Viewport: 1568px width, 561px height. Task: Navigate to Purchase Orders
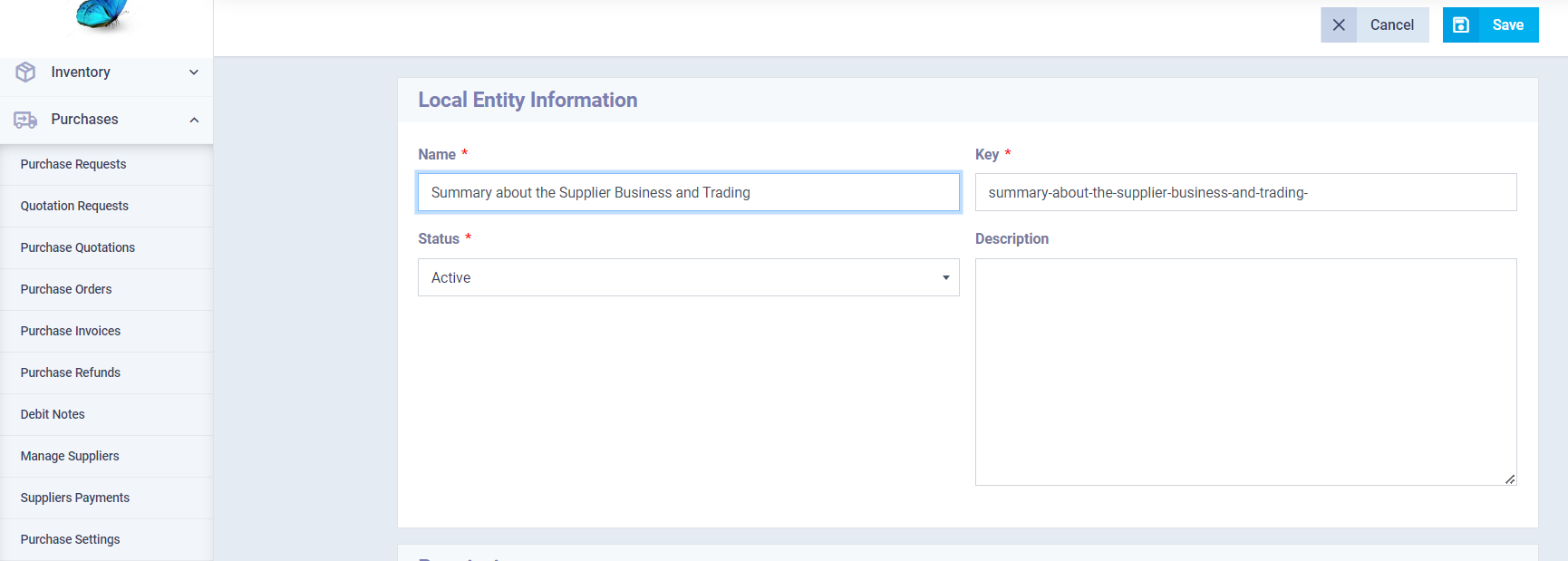(x=66, y=289)
